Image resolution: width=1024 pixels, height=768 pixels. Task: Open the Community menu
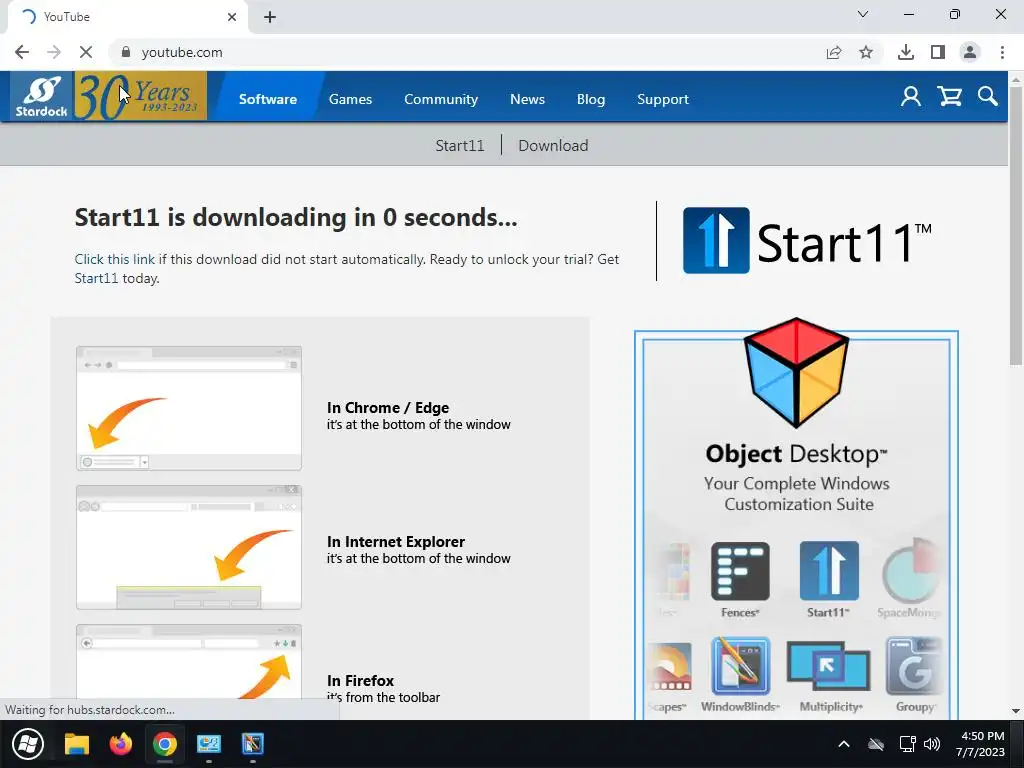[441, 99]
